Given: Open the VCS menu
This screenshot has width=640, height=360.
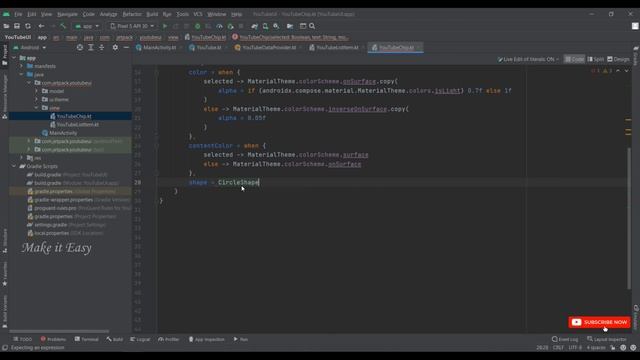Looking at the screenshot, I should [198, 14].
